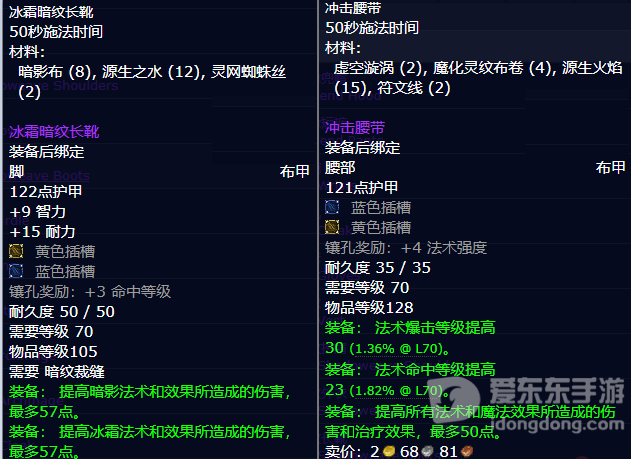Click 物品等级128 line
631x459 pixels.
pyautogui.click(x=369, y=308)
